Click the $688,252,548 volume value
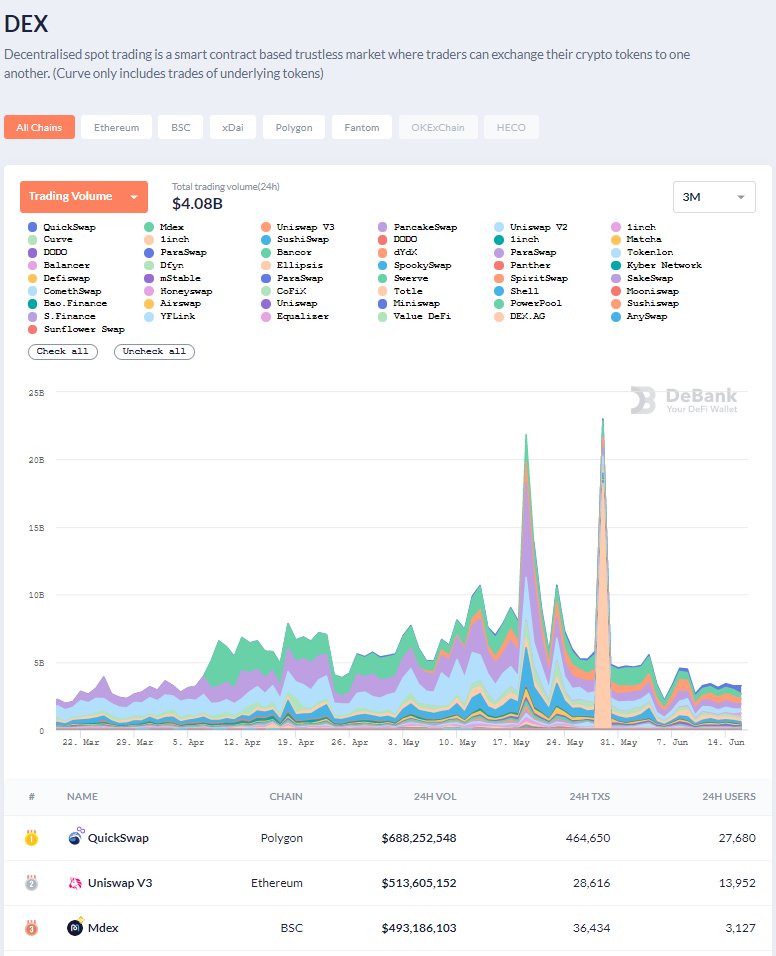This screenshot has height=956, width=776. coord(419,838)
